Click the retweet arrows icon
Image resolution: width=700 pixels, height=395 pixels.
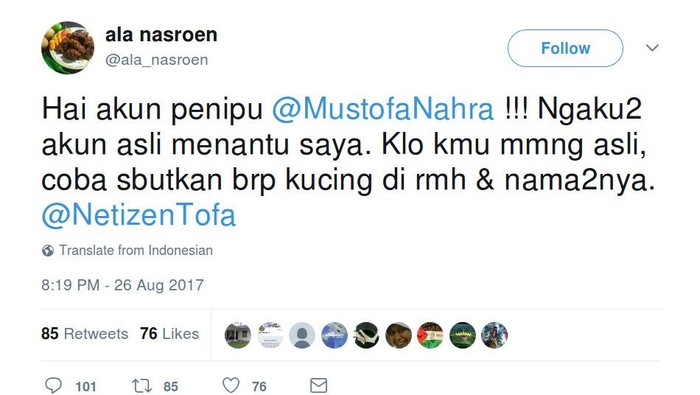pyautogui.click(x=142, y=386)
